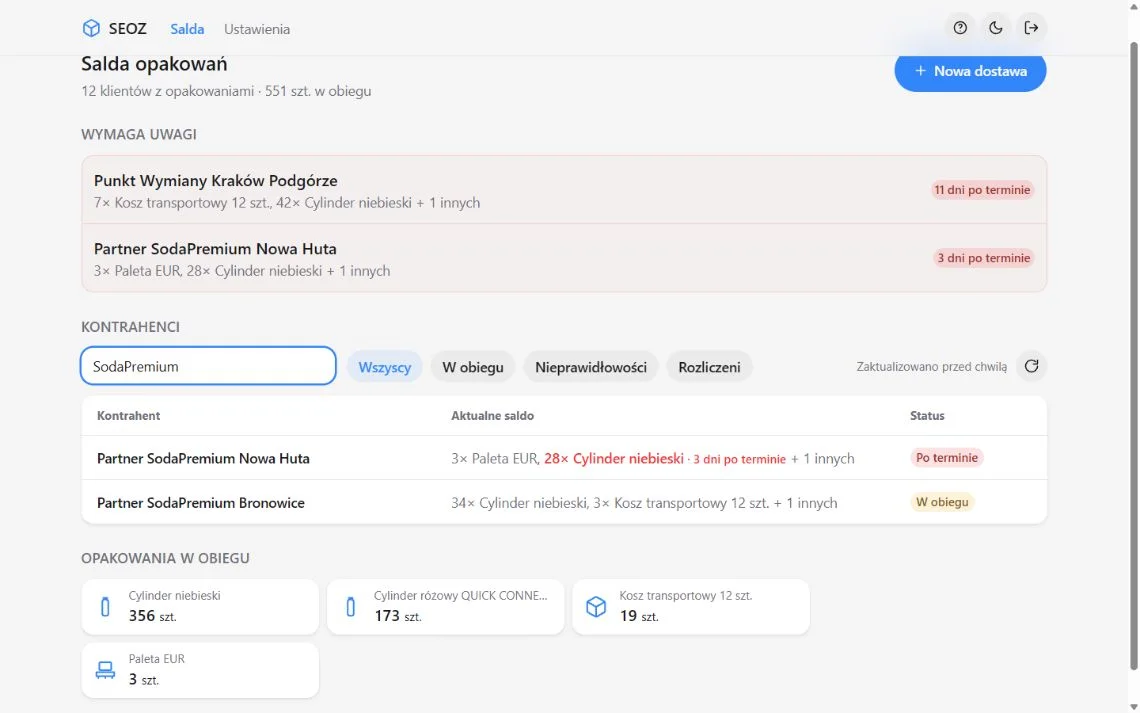Screen dimensions: 1140x713
Task: Click the Status column header
Action: click(x=927, y=416)
